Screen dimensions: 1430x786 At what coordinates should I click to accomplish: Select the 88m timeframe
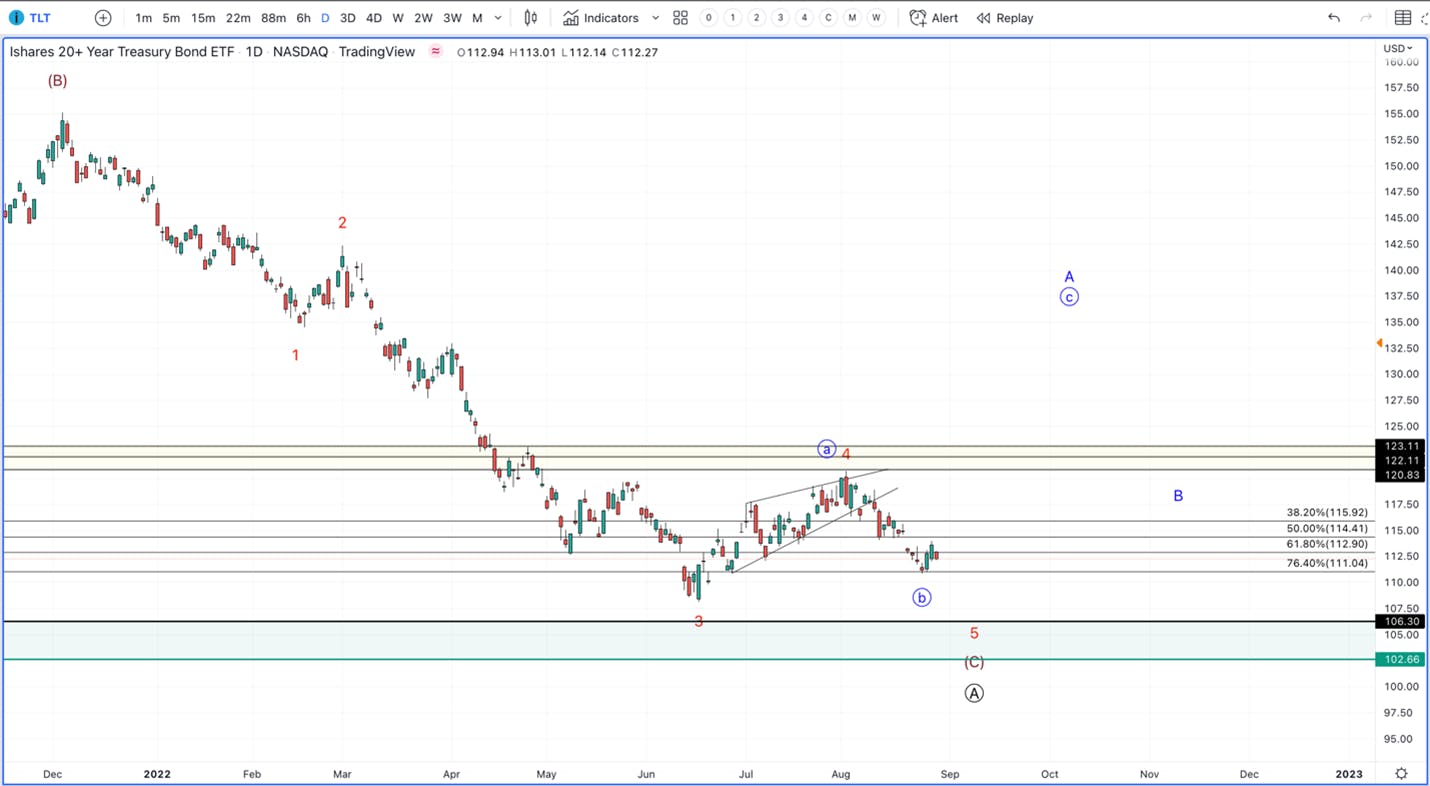(273, 18)
